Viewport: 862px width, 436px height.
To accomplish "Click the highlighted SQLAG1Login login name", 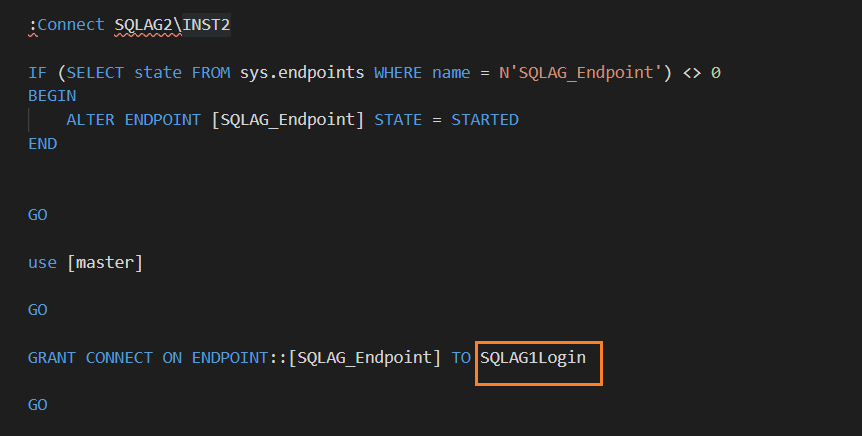I will pos(533,358).
